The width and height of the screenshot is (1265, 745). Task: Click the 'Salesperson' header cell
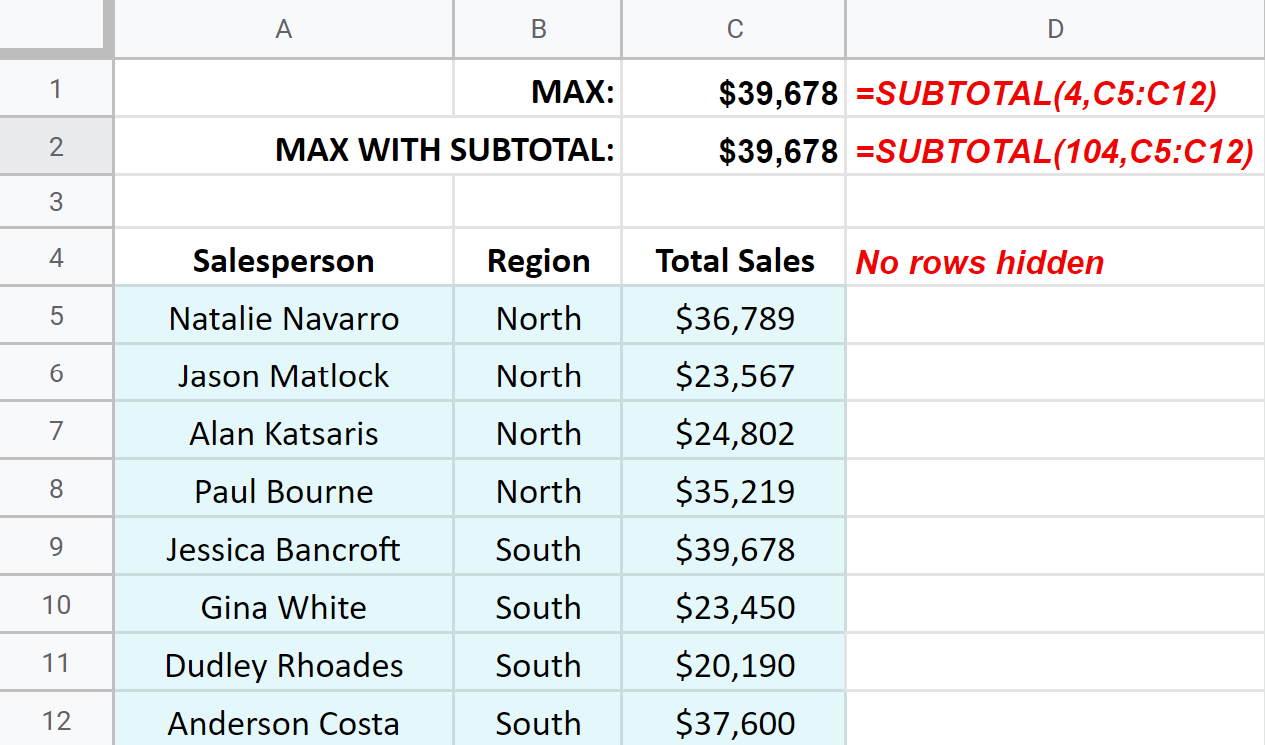click(284, 258)
